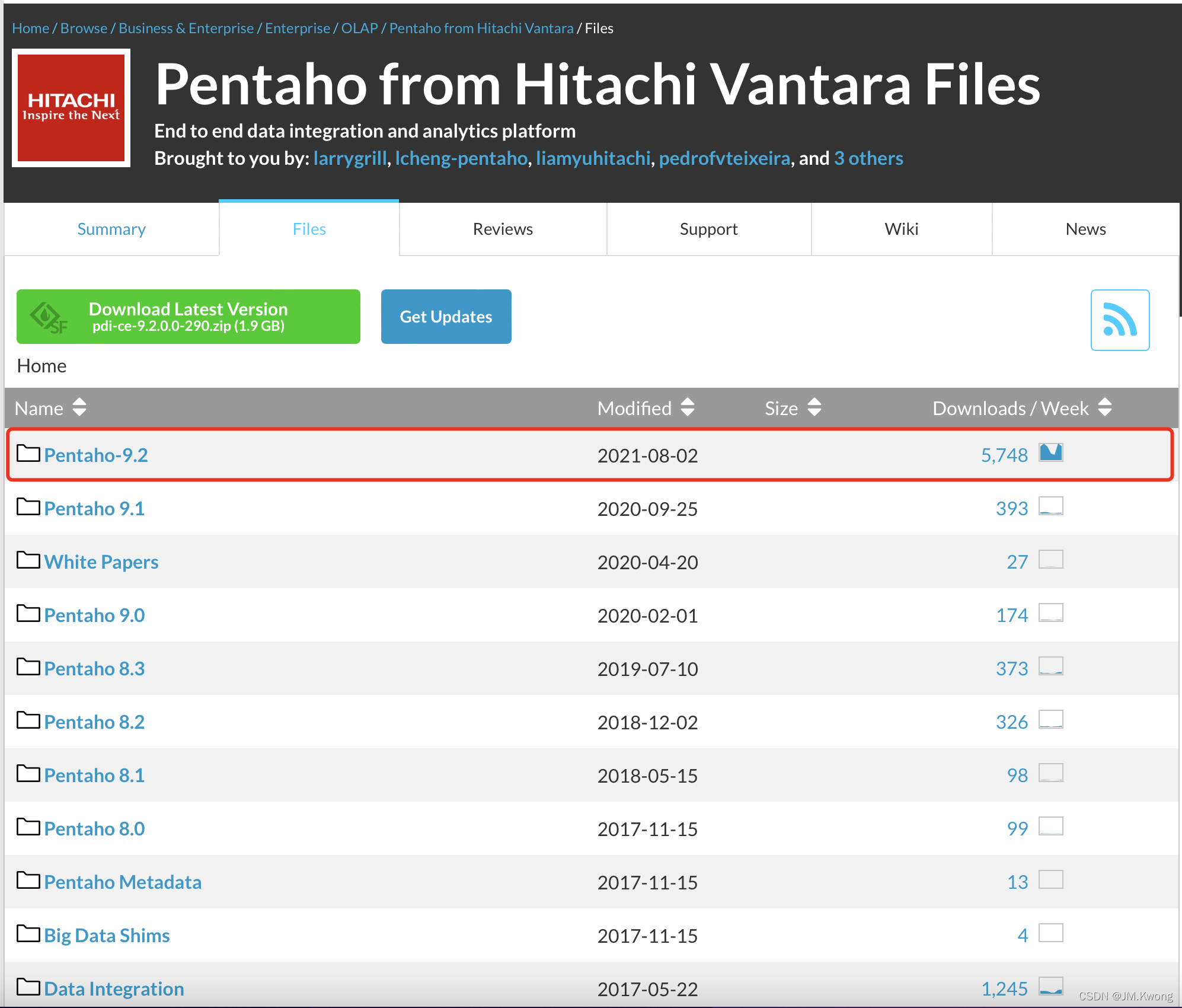Open the download stats chart for Pentaho 8.2
Screen dimensions: 1182x1008
pos(1051,719)
